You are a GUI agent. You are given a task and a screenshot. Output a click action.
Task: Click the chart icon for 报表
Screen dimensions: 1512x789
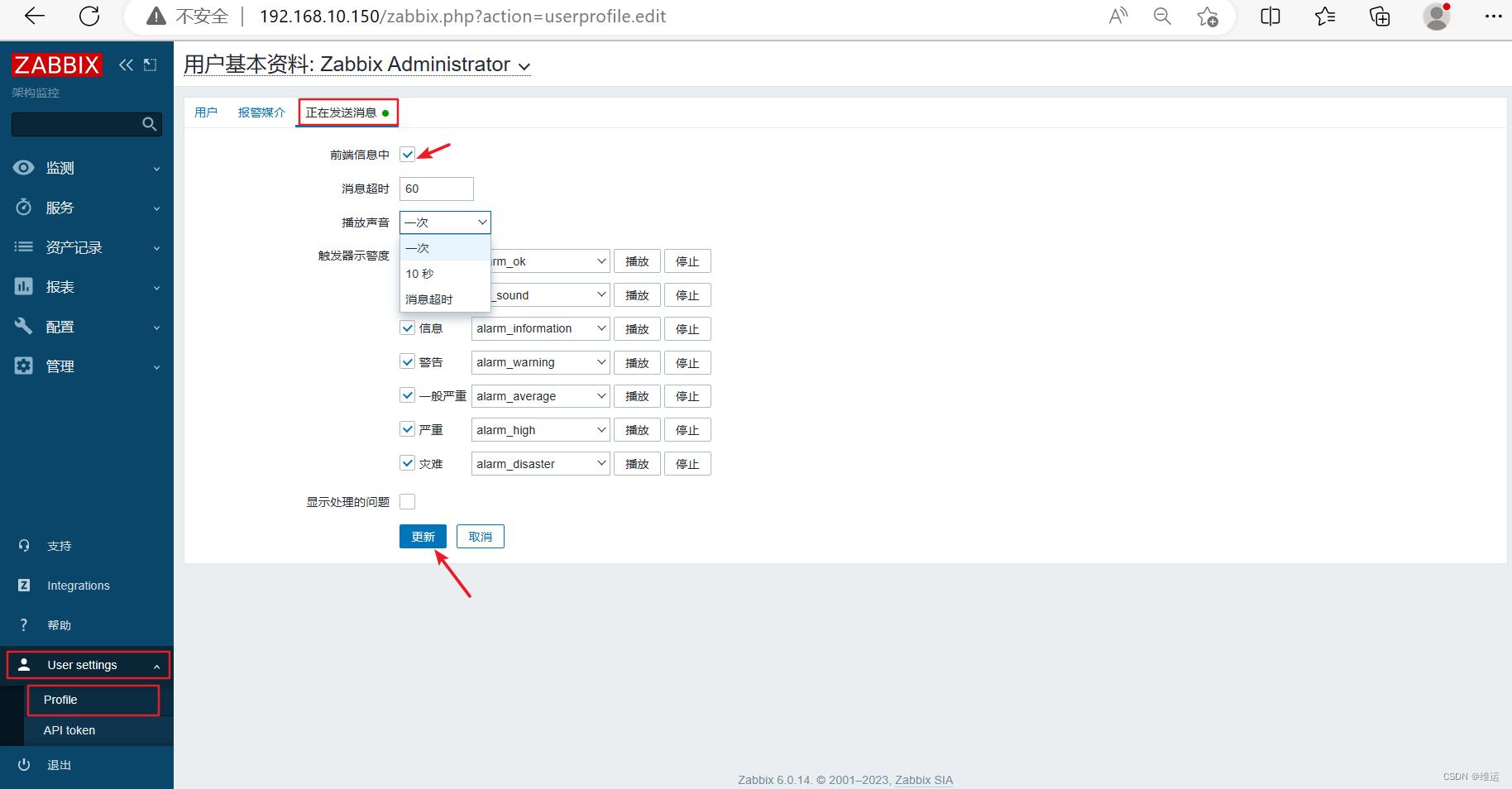24,286
